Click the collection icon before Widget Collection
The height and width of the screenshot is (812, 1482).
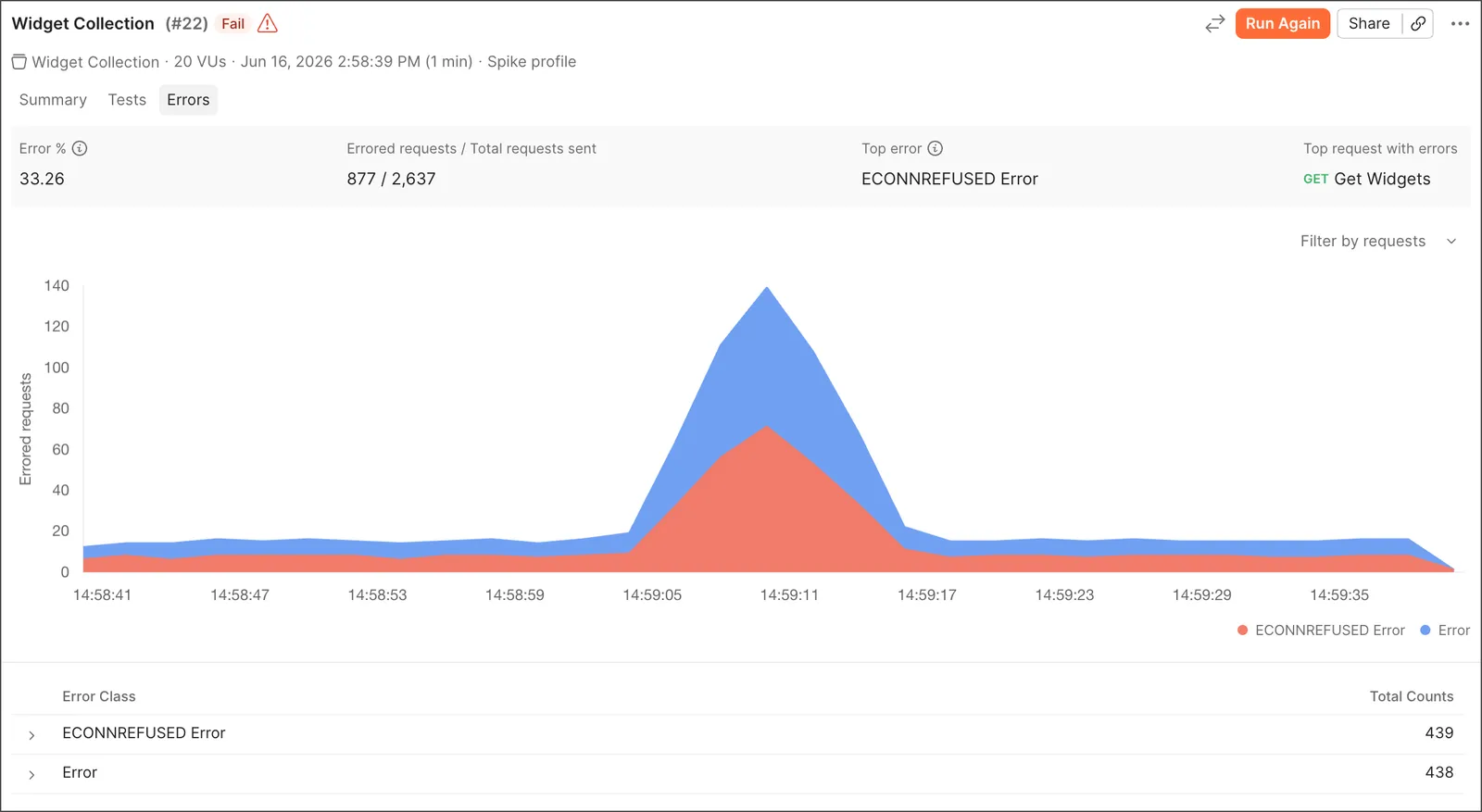(19, 62)
